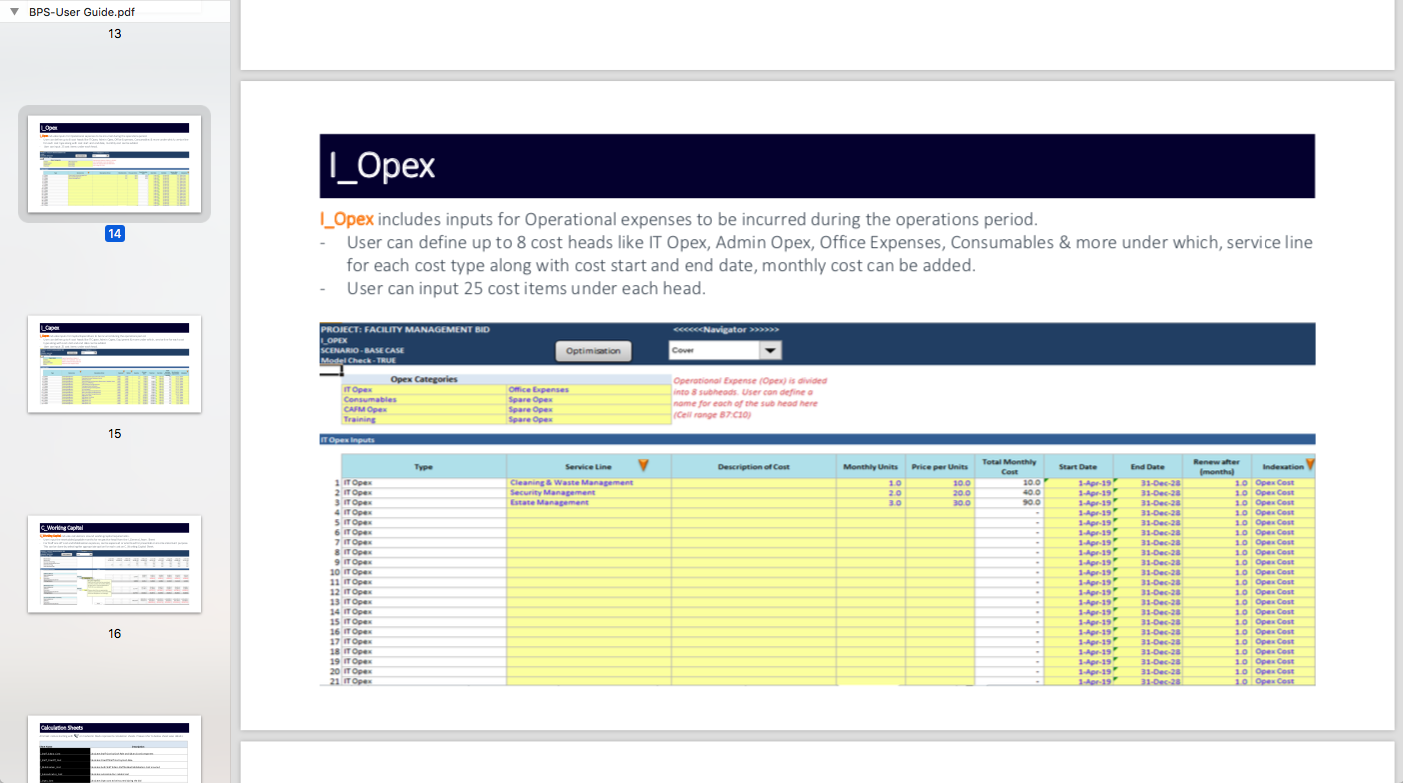The height and width of the screenshot is (783, 1403).
Task: Click the Consumables cell under Opex Categories
Action: point(369,398)
